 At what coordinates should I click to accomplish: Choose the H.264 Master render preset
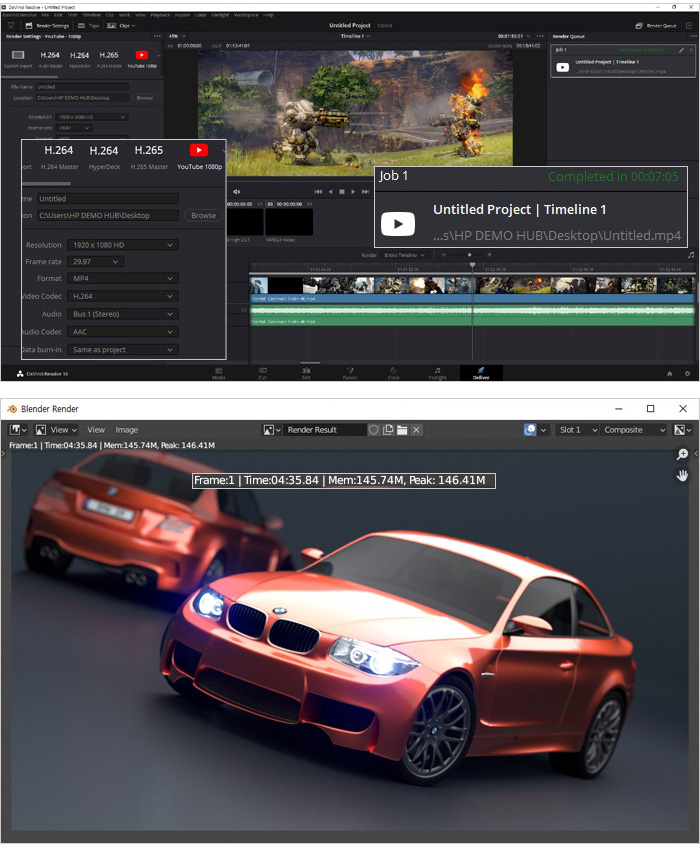coord(50,58)
